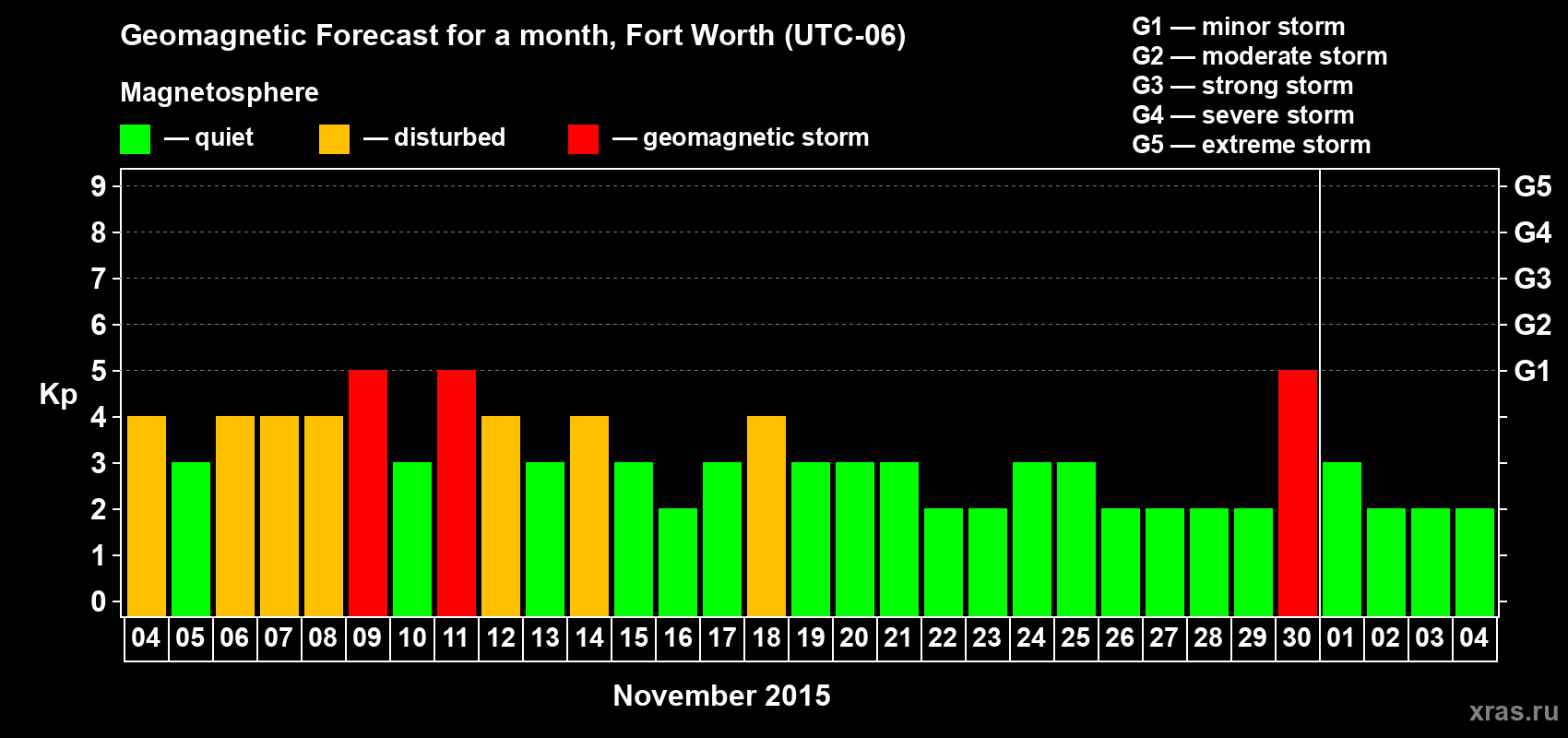The image size is (1568, 738).
Task: Click the green bar above date 10
Action: (x=412, y=539)
